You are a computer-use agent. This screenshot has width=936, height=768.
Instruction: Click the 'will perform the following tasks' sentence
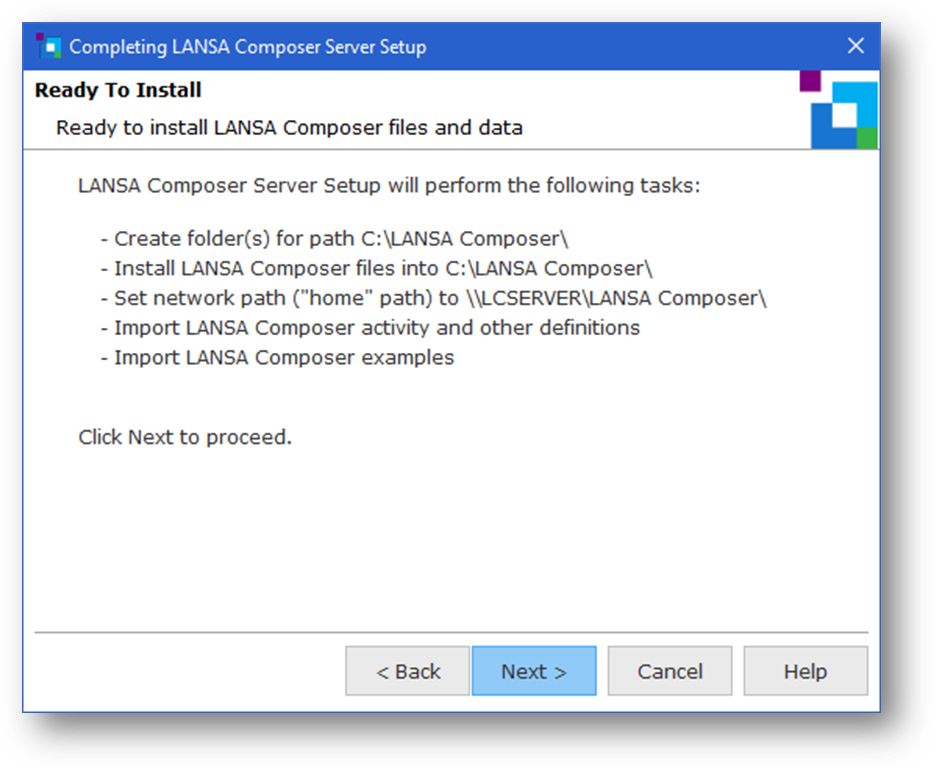click(x=390, y=186)
